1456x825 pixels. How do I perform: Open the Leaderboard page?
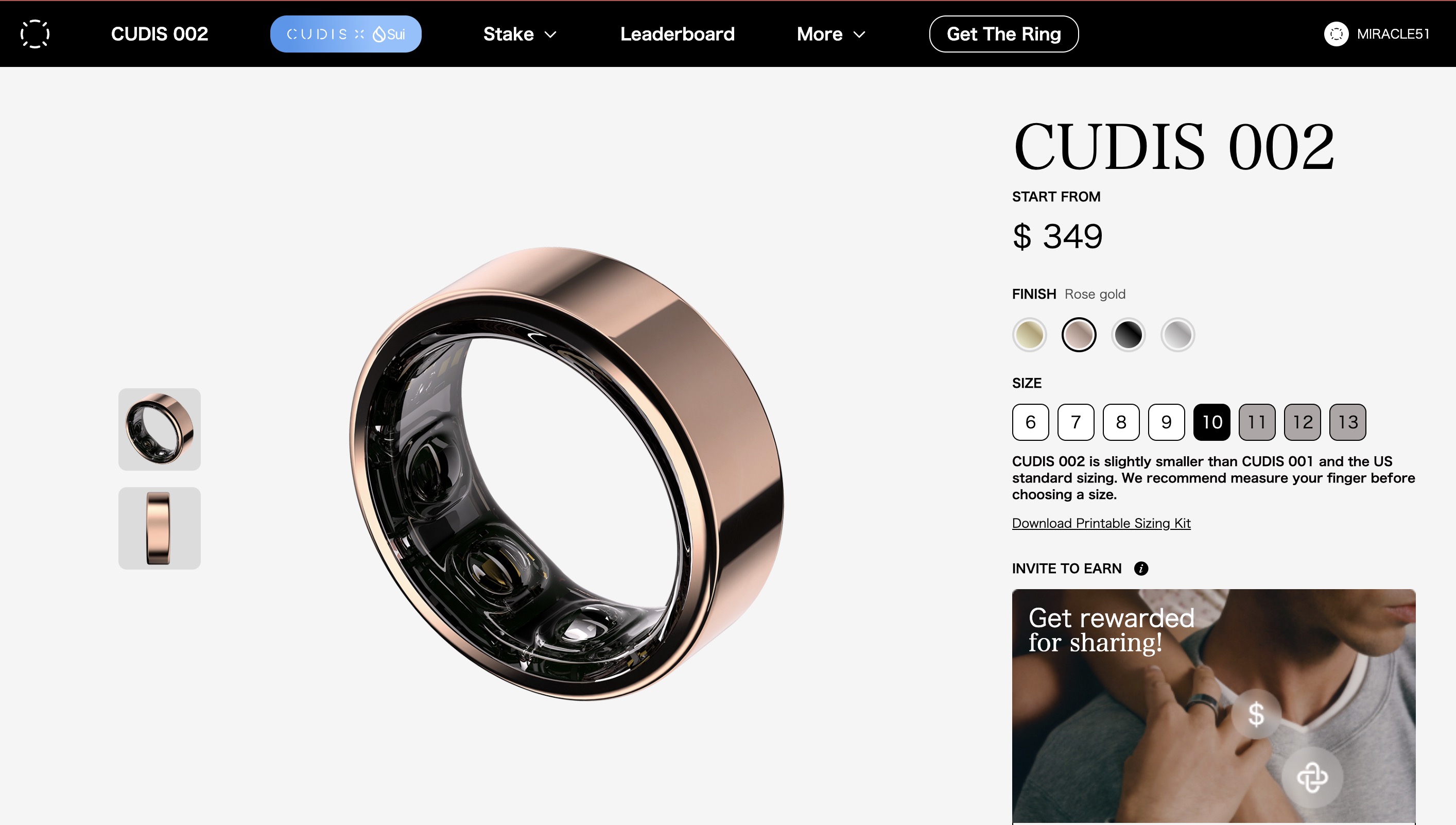[678, 34]
